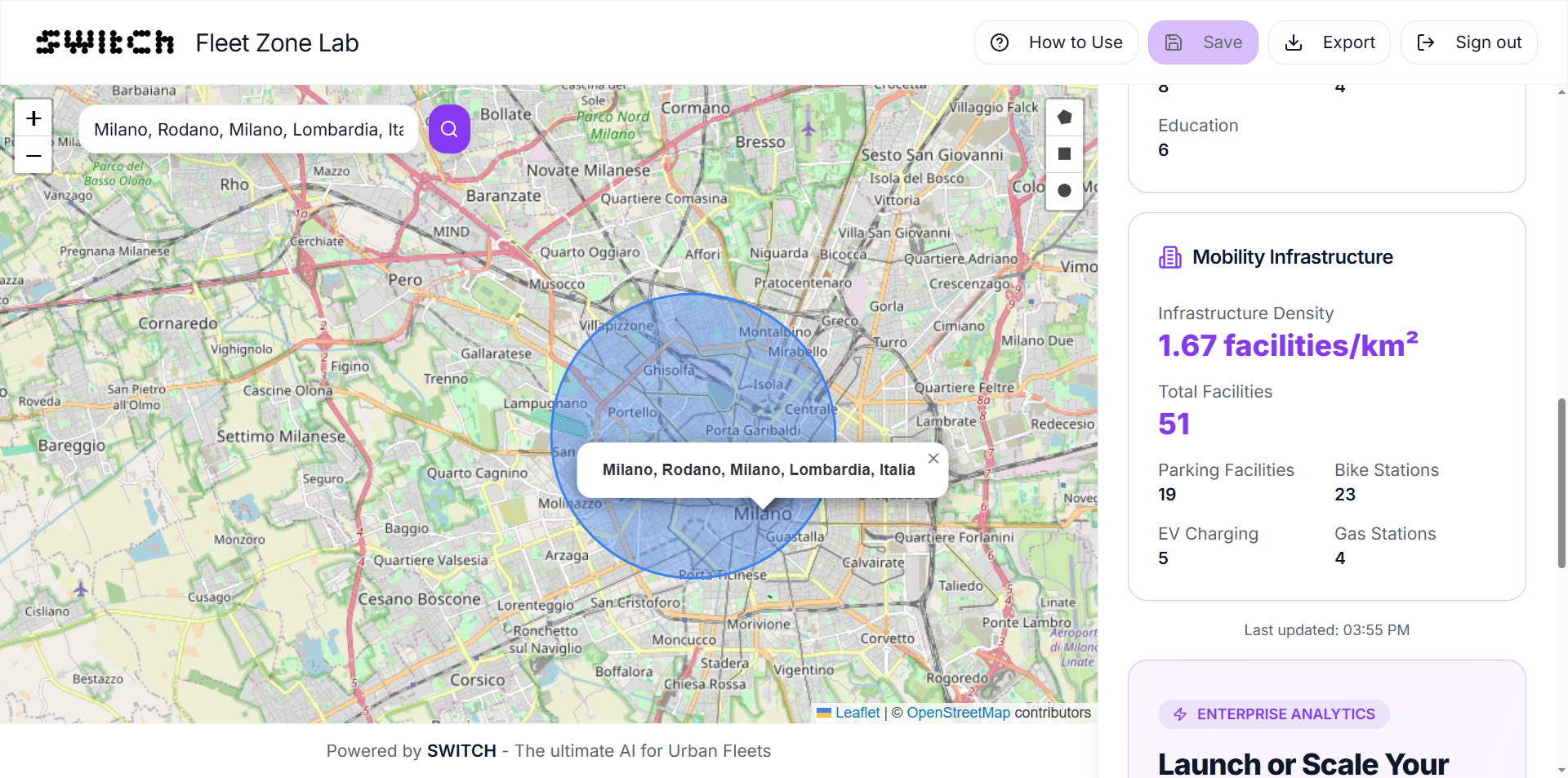Image resolution: width=1568 pixels, height=778 pixels.
Task: Click the Cornaredo map label
Action: point(178,323)
